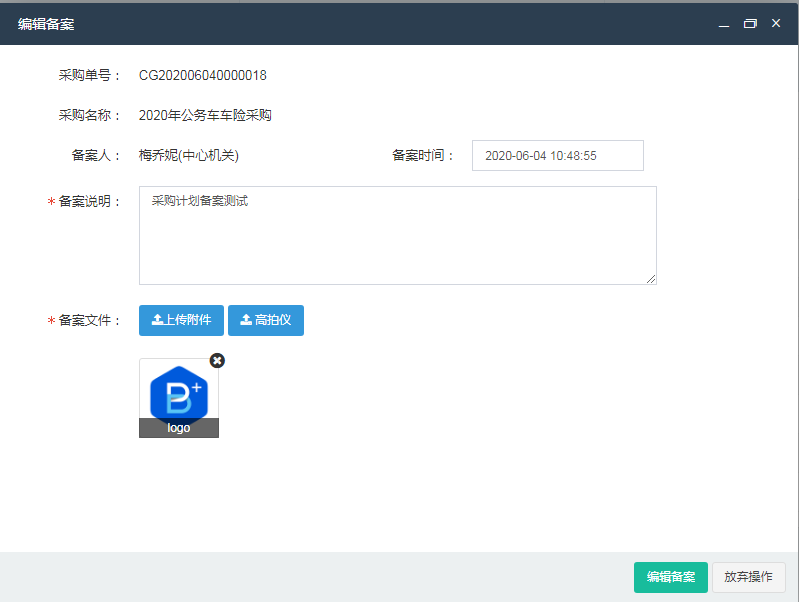Screen dimensions: 799x602
Task: Cancel using the 放弃操作 button
Action: (x=748, y=577)
